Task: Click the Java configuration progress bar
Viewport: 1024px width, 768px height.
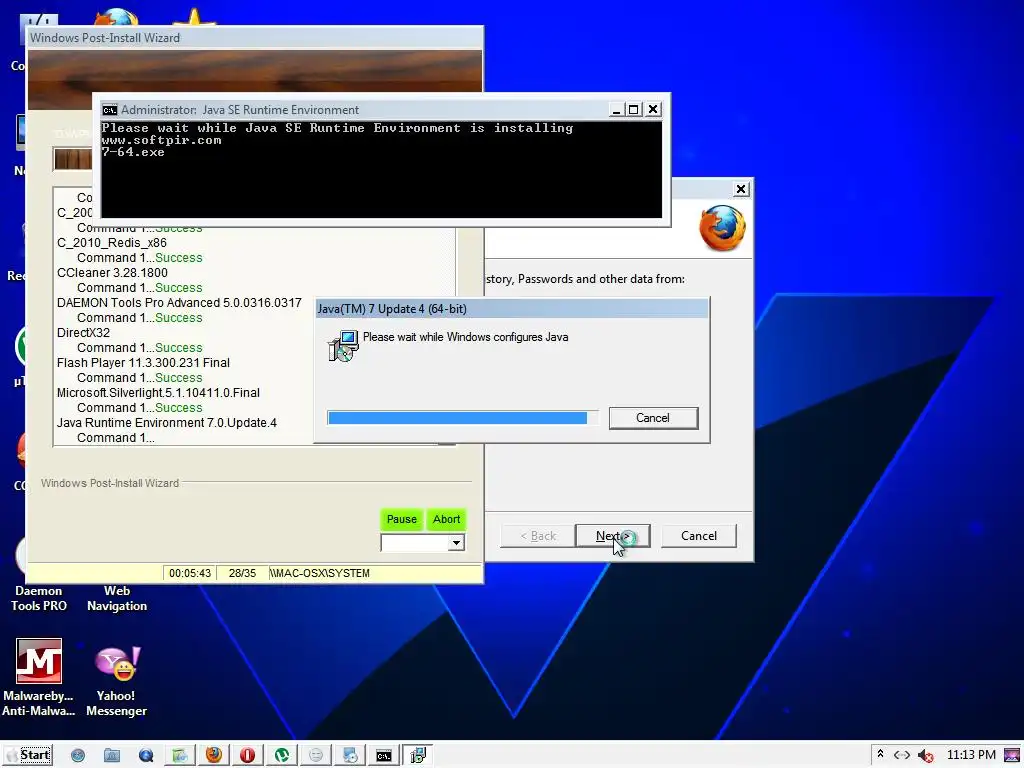Action: [x=462, y=418]
